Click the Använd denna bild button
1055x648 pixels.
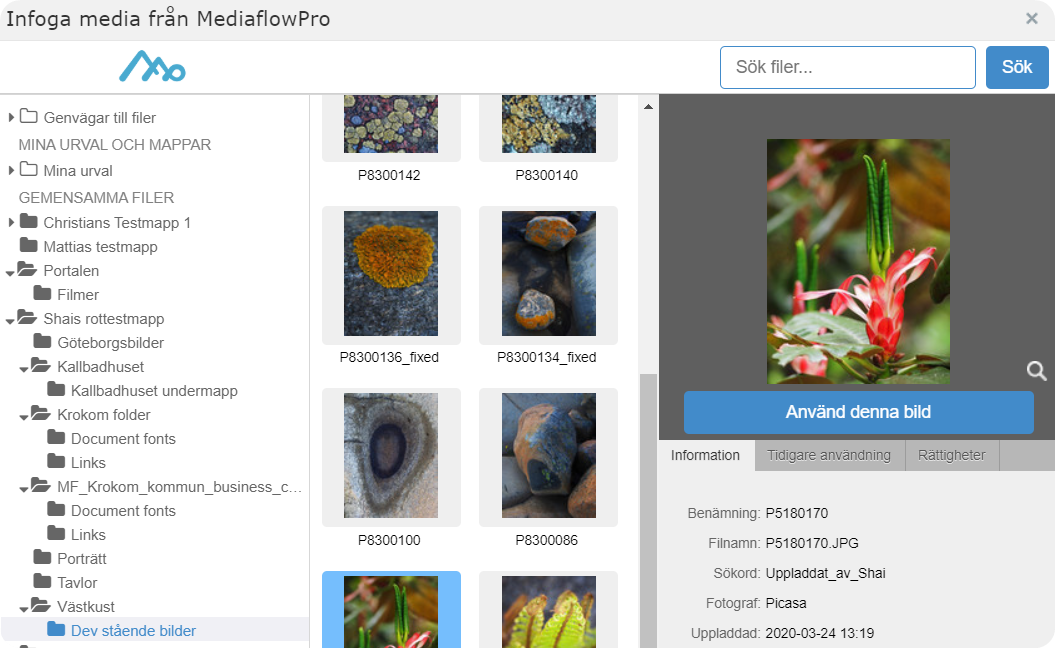859,412
